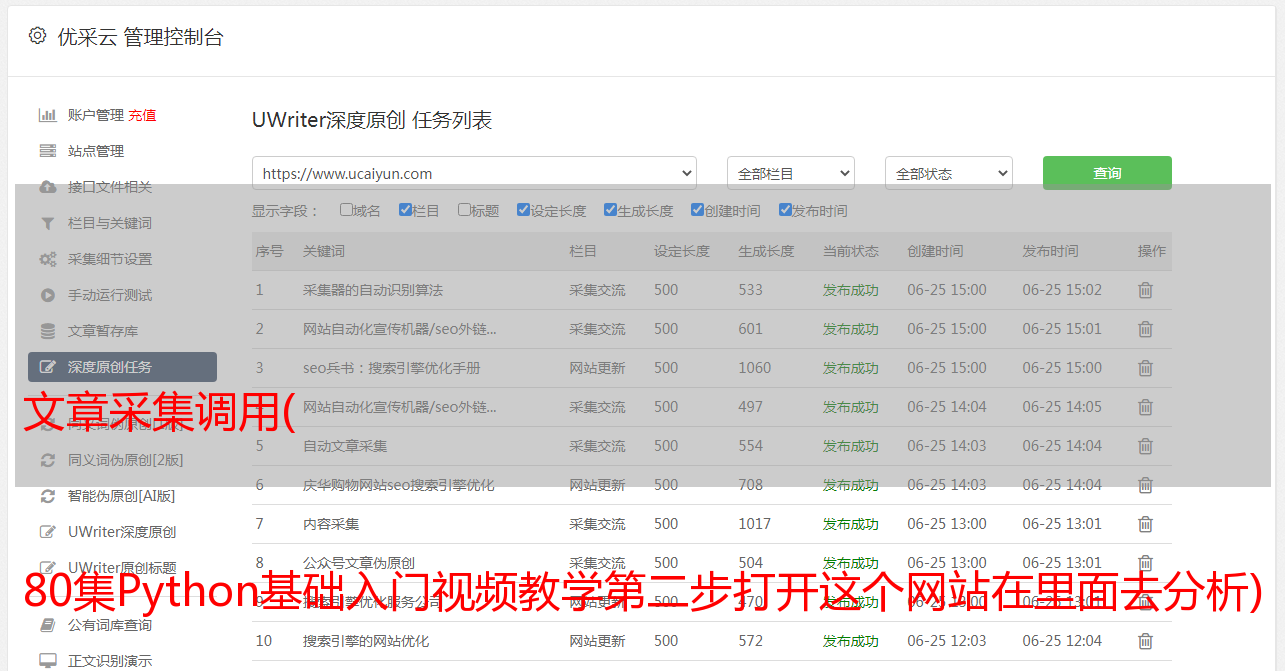Open the site URL dropdown https://www.ucaiyun.com
The image size is (1285, 671).
[x=474, y=173]
